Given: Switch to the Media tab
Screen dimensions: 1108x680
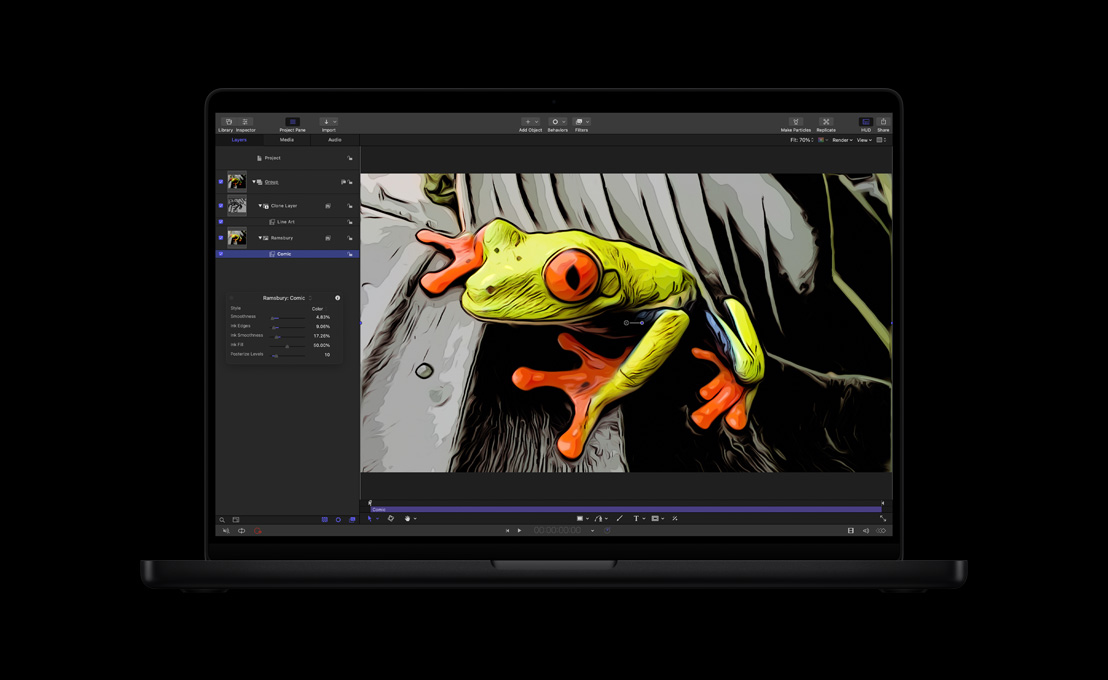Looking at the screenshot, I should pyautogui.click(x=287, y=139).
